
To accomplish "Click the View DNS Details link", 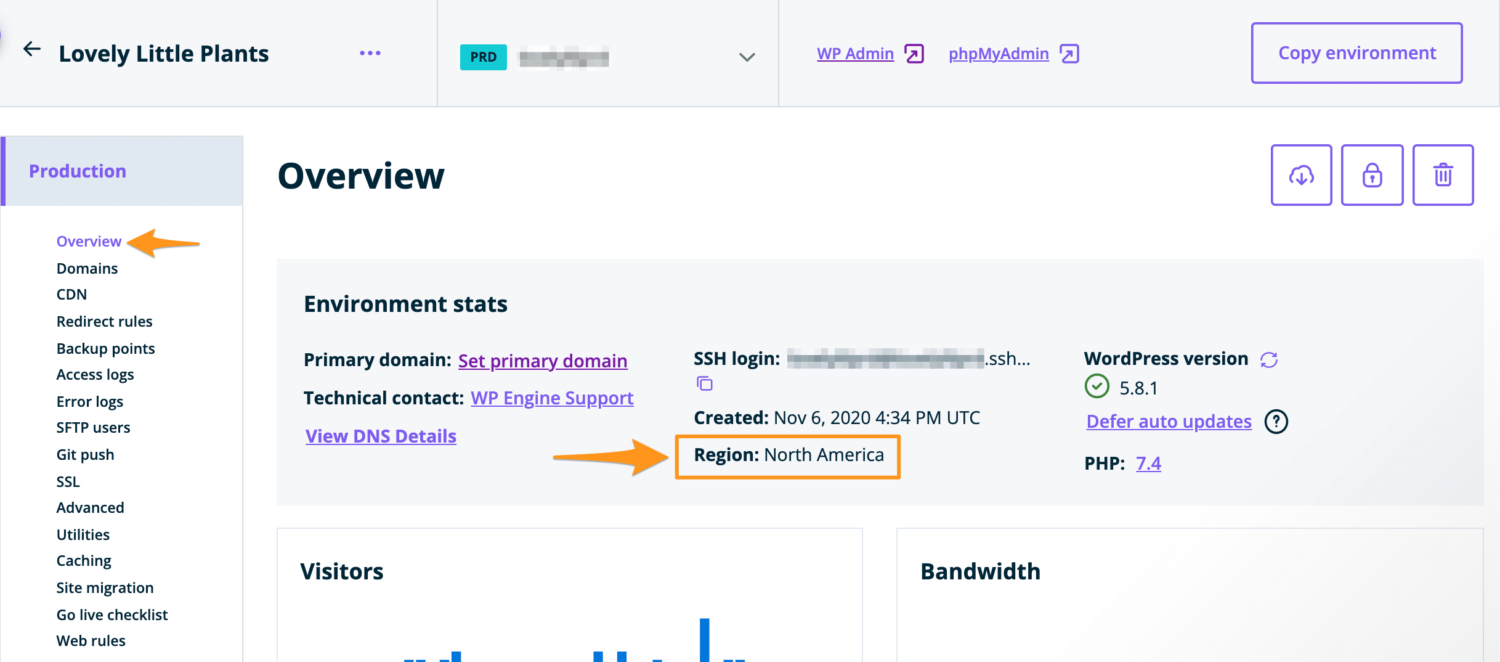I will click(381, 436).
